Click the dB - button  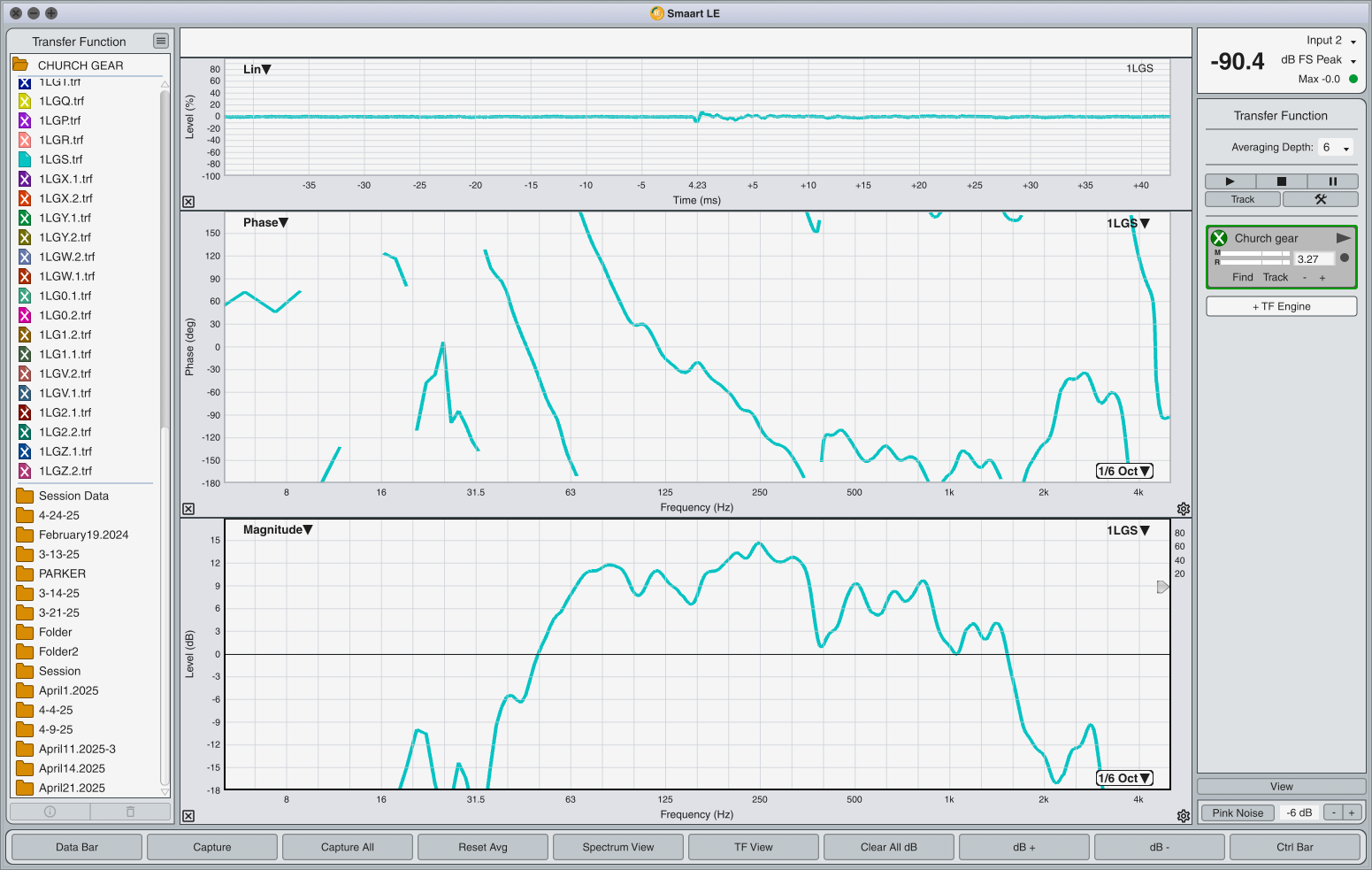(1160, 847)
